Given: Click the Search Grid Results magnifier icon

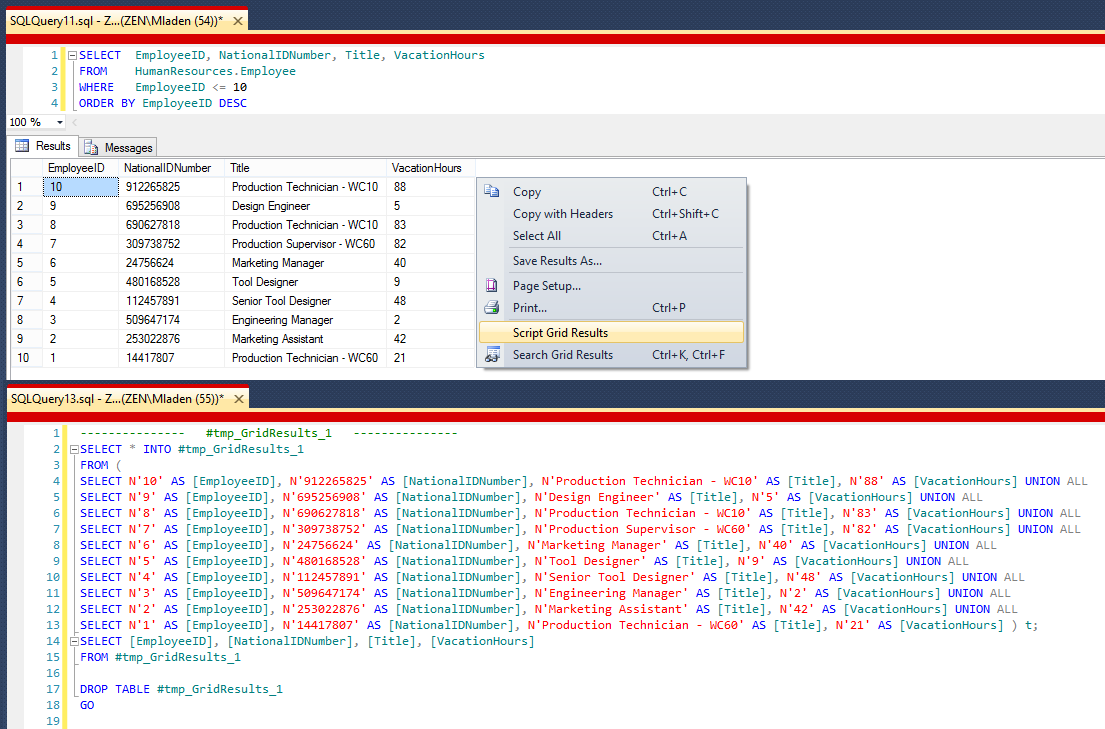Looking at the screenshot, I should coord(490,352).
